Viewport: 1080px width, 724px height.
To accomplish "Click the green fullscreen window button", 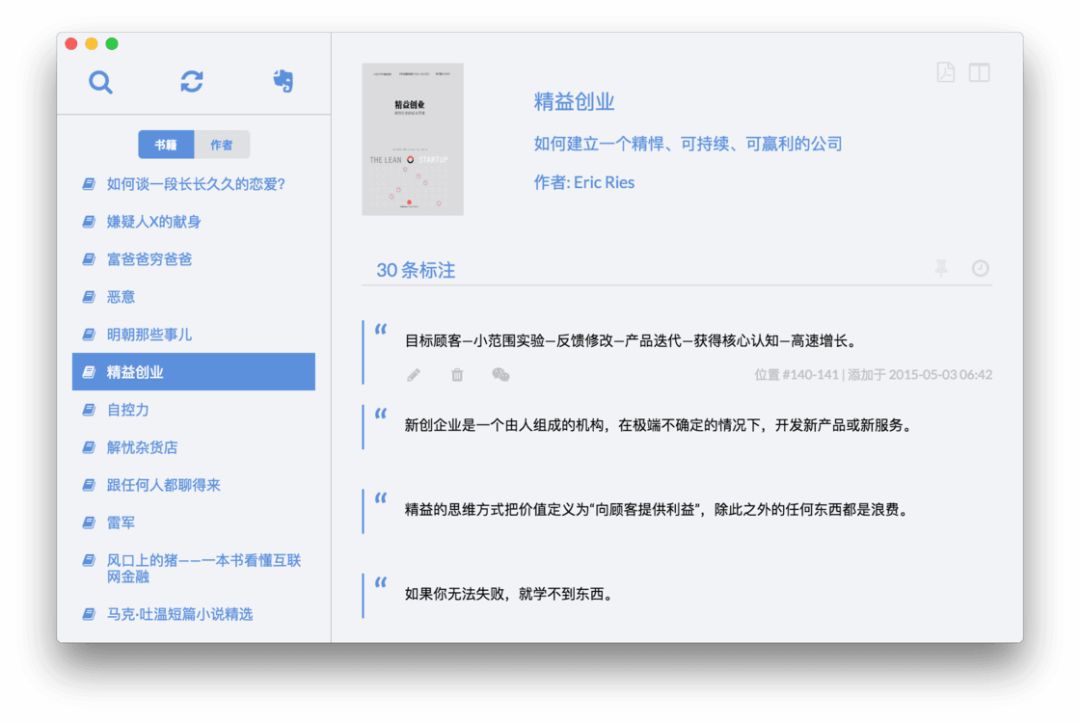I will (x=112, y=44).
